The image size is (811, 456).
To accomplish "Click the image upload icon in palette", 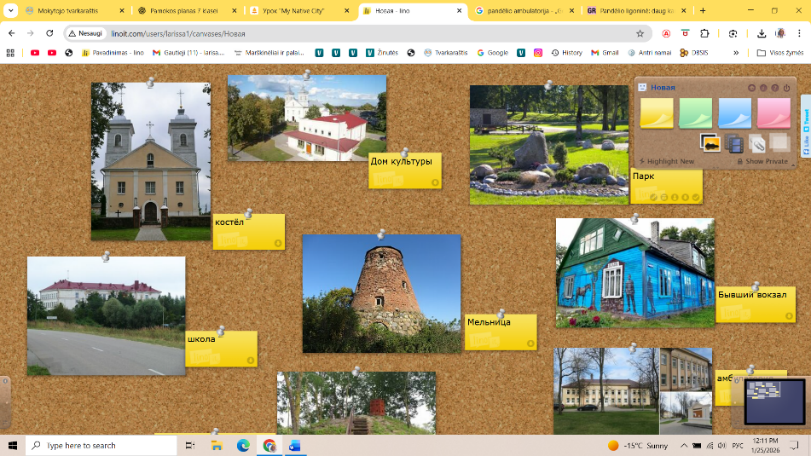I will [710, 143].
